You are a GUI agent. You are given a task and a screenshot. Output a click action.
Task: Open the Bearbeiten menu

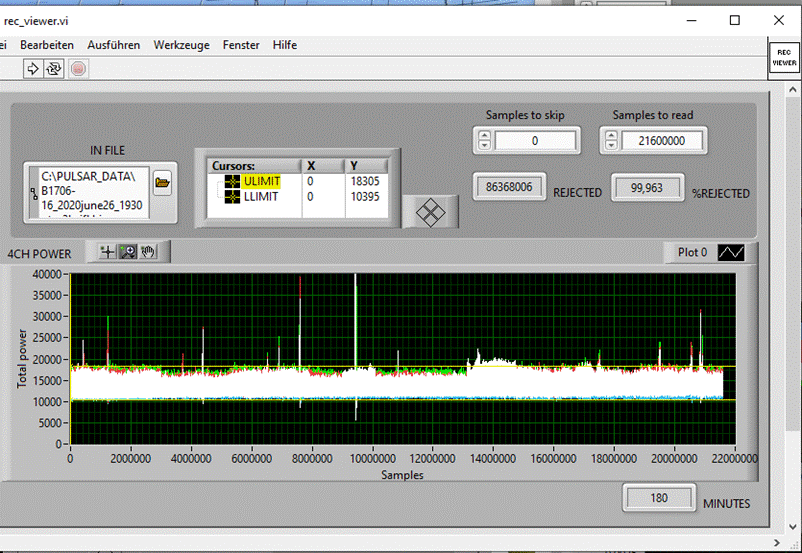pos(47,45)
